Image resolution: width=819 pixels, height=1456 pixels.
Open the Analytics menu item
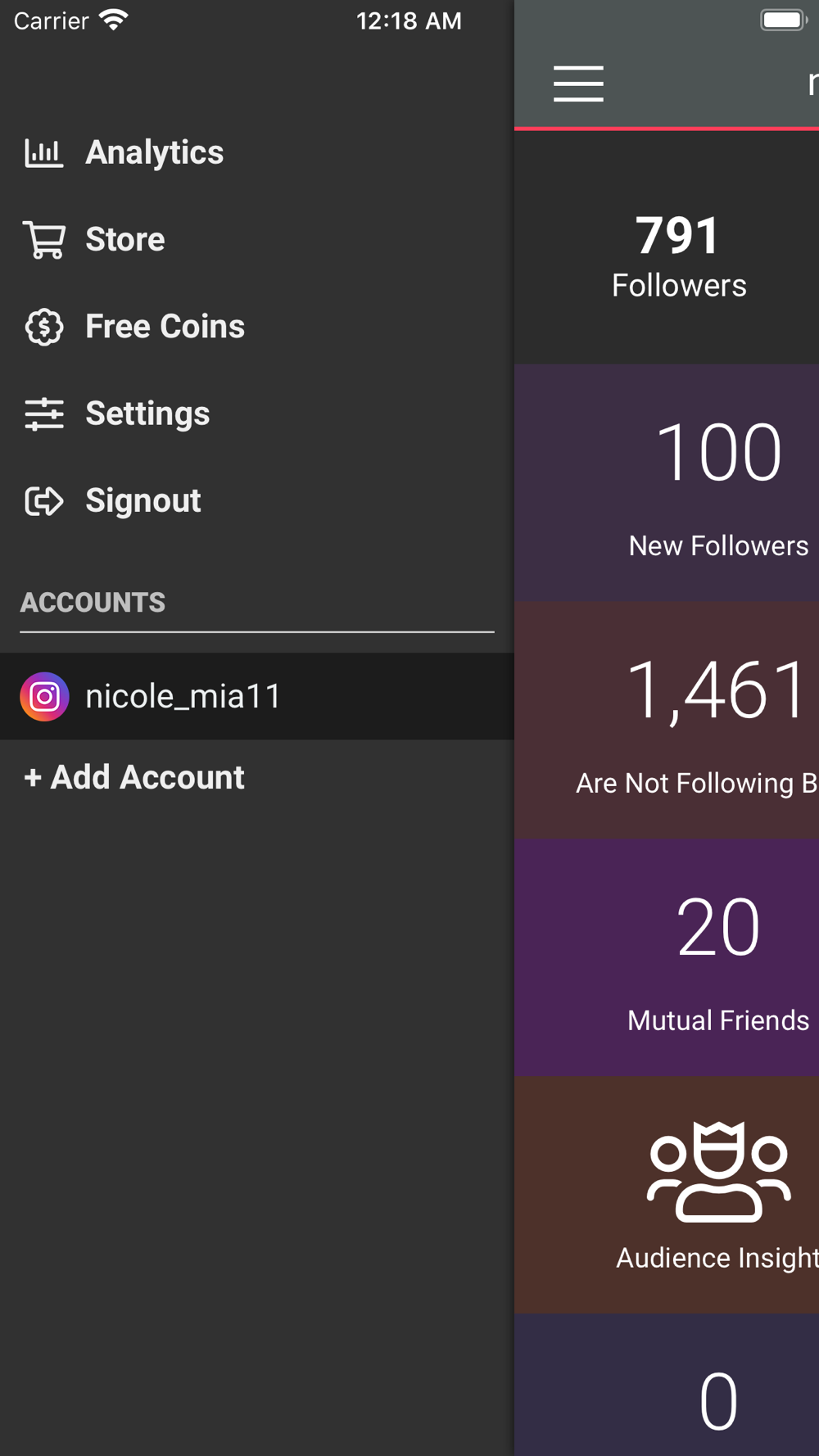[x=154, y=153]
